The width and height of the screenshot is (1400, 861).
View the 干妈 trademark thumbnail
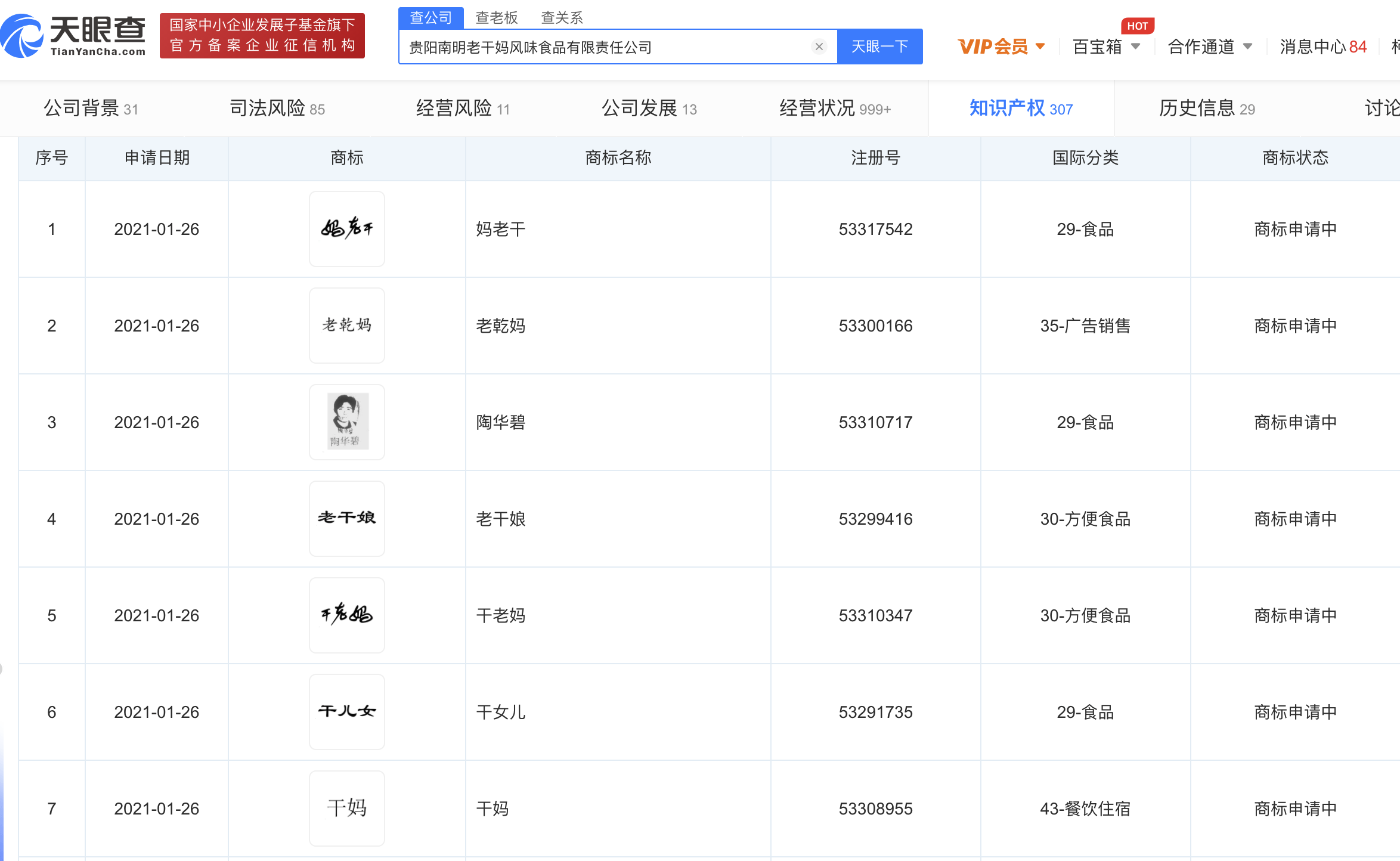346,809
